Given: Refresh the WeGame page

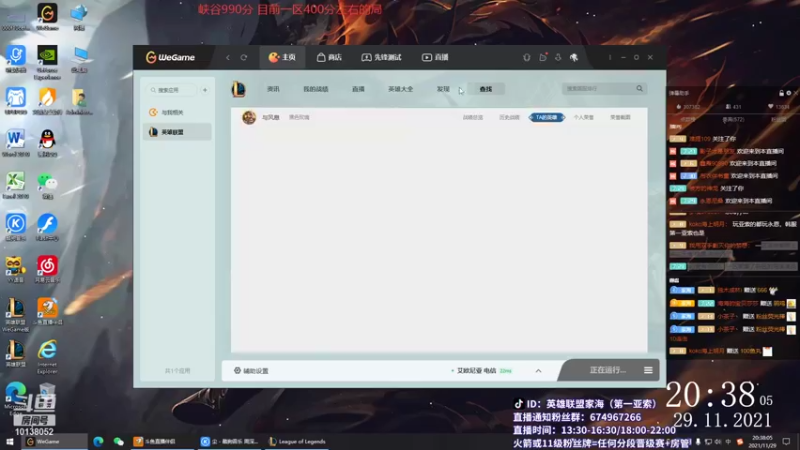Looking at the screenshot, I should [244, 57].
